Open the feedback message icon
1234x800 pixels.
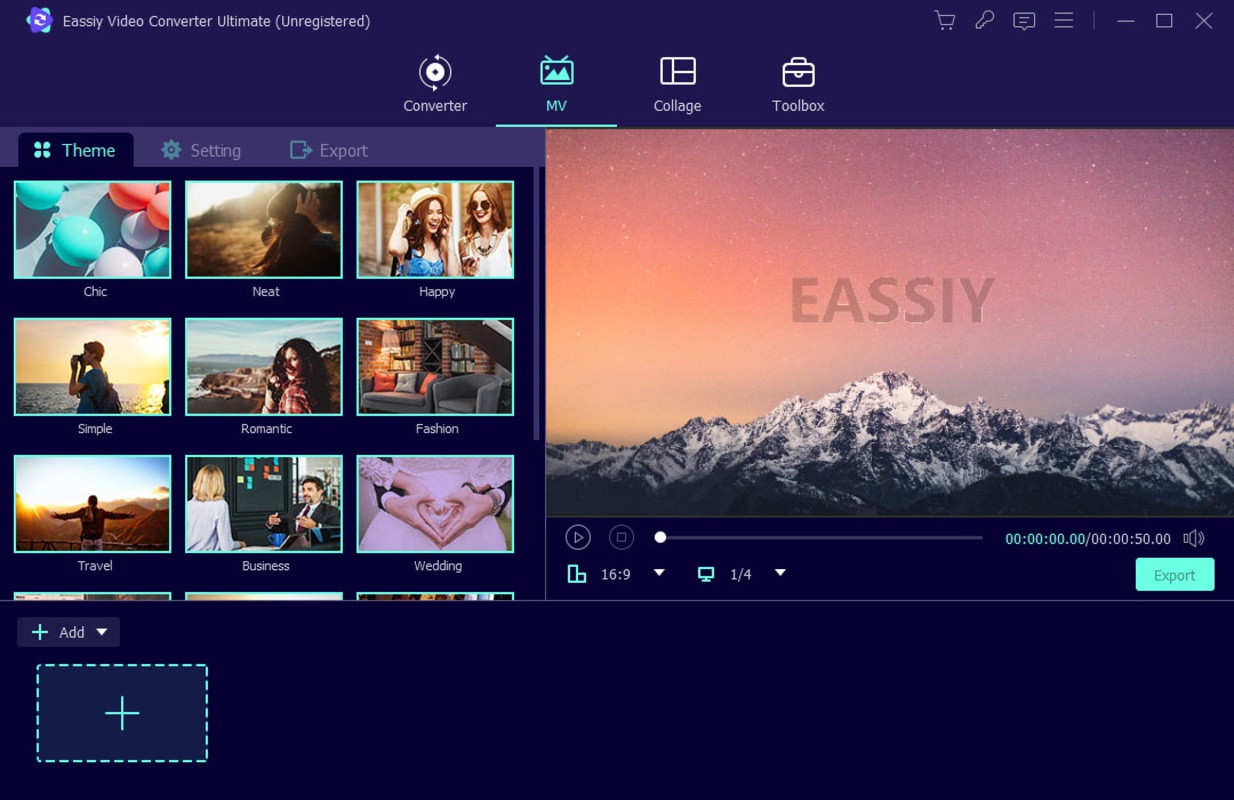[x=1023, y=21]
